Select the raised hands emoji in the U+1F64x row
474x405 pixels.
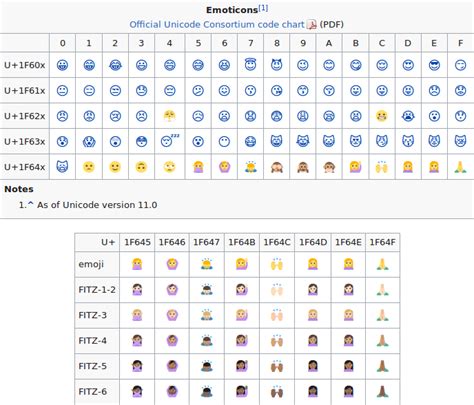[382, 167]
